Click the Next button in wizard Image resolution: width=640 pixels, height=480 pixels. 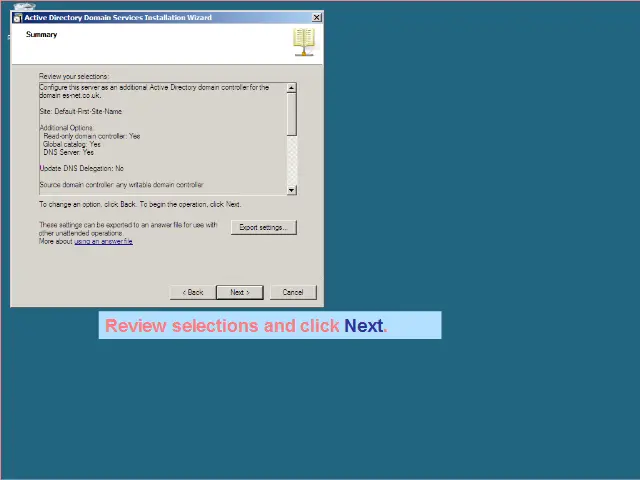240,292
